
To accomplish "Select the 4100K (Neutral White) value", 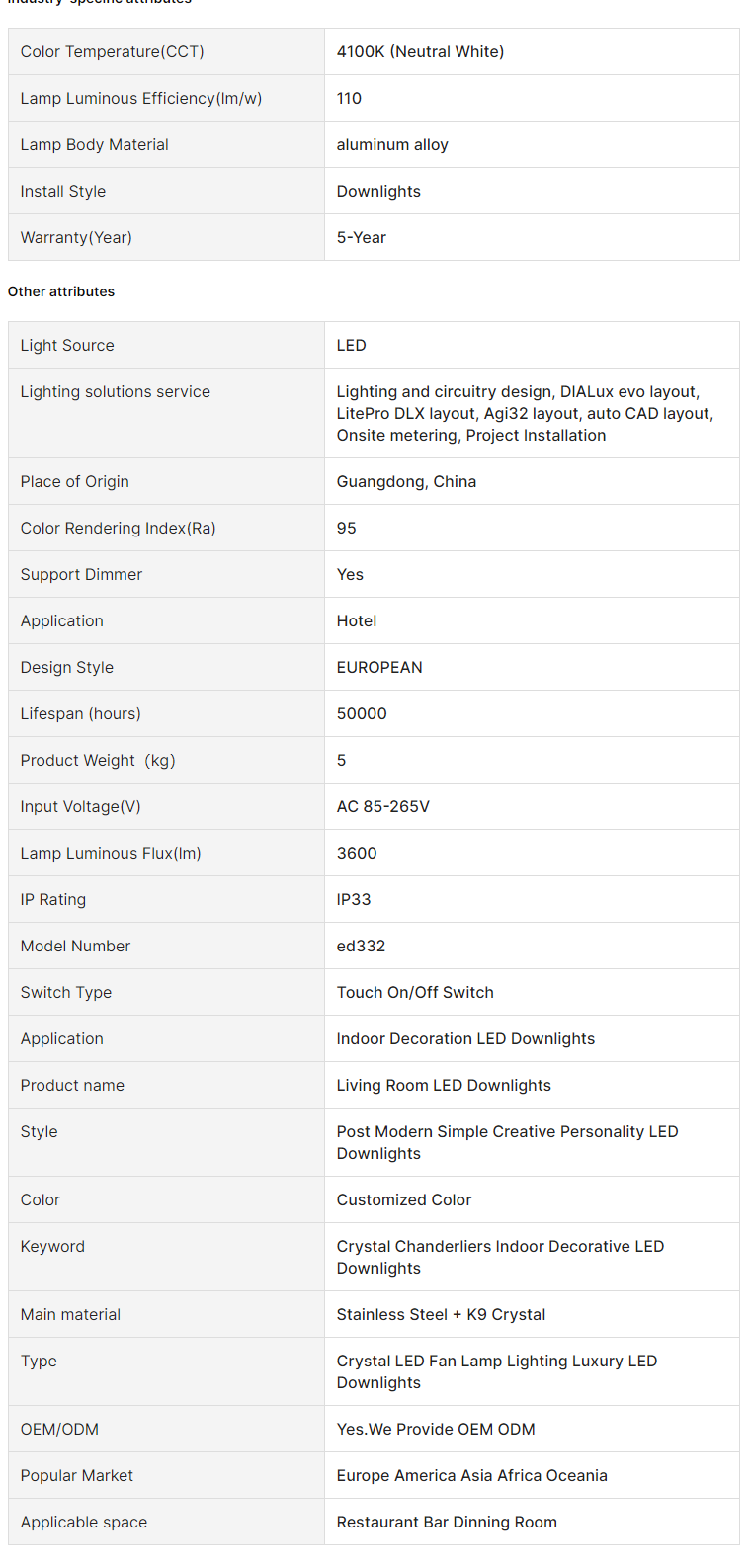I will [x=420, y=51].
